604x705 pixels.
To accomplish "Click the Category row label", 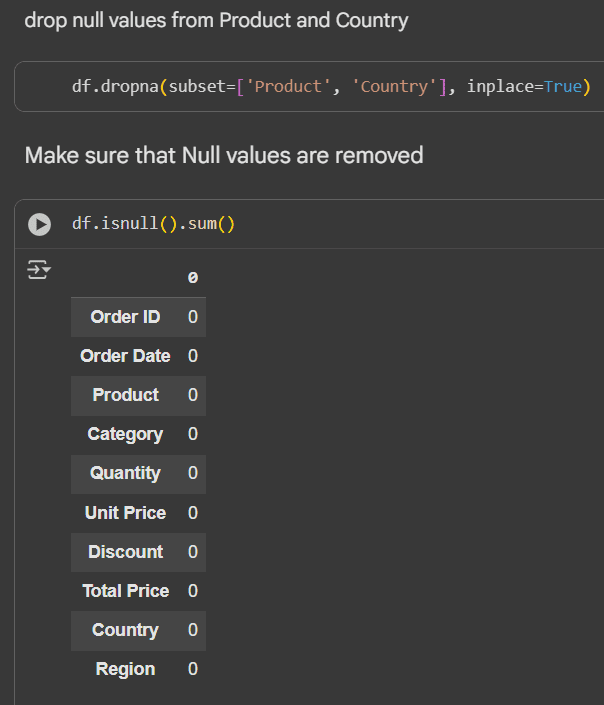I will tap(125, 434).
